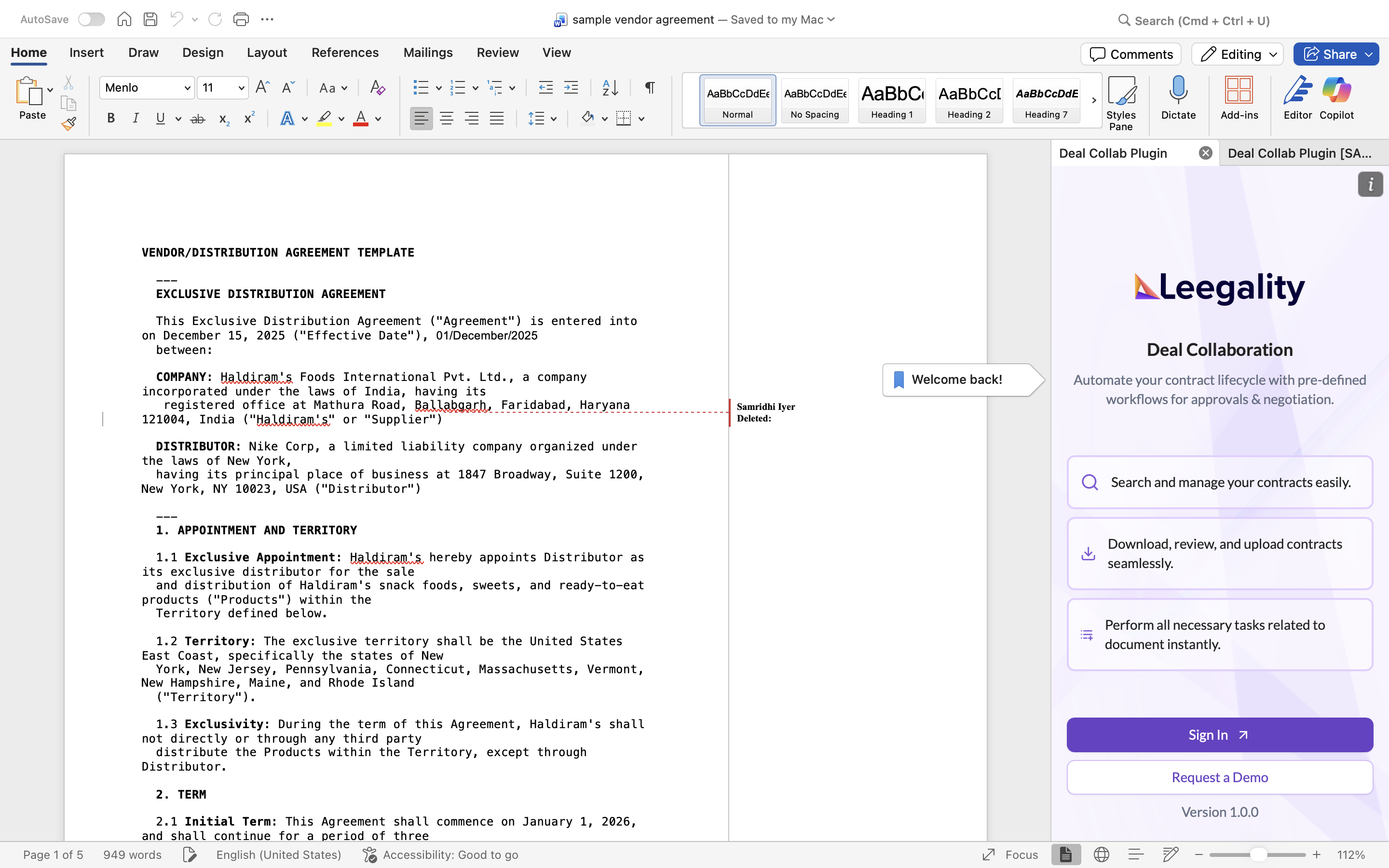Start Dictate with microphone icon
Screen dimensions: 1389x868
(x=1178, y=97)
